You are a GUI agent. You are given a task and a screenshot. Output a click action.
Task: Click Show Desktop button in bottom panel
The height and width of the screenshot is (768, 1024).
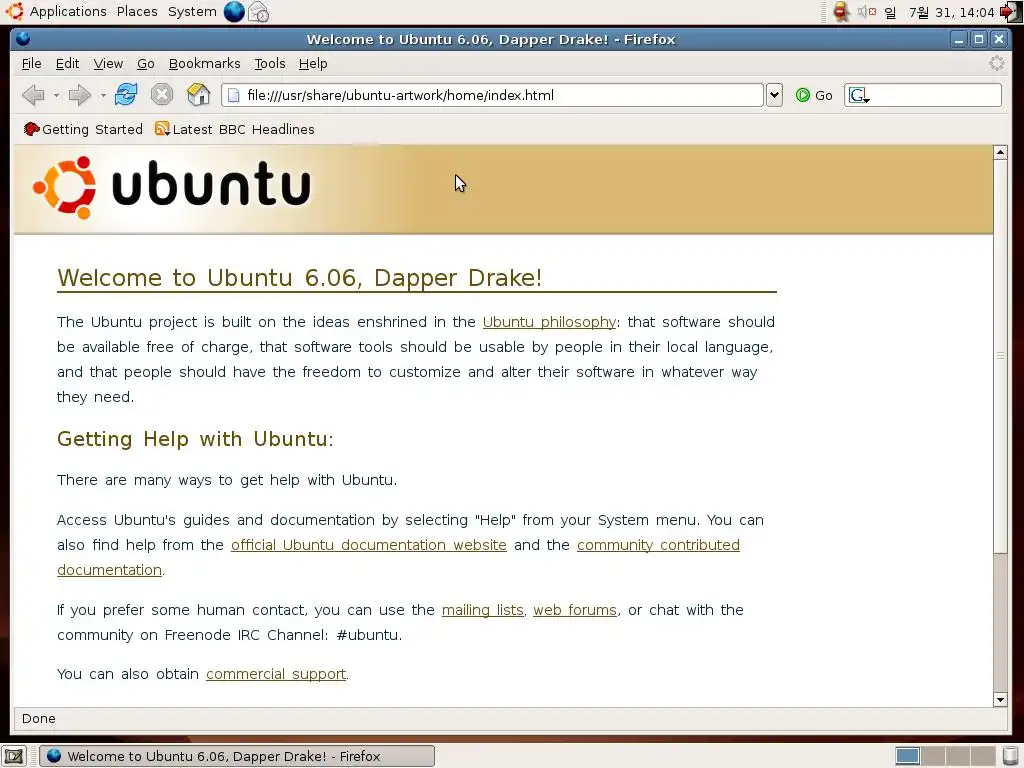coord(14,756)
